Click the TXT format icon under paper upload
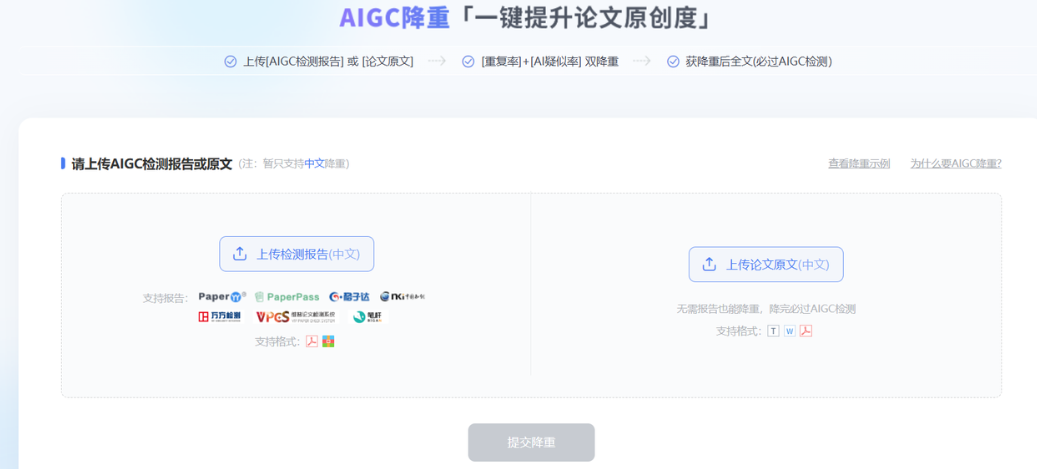The width and height of the screenshot is (1037, 469). (x=773, y=331)
